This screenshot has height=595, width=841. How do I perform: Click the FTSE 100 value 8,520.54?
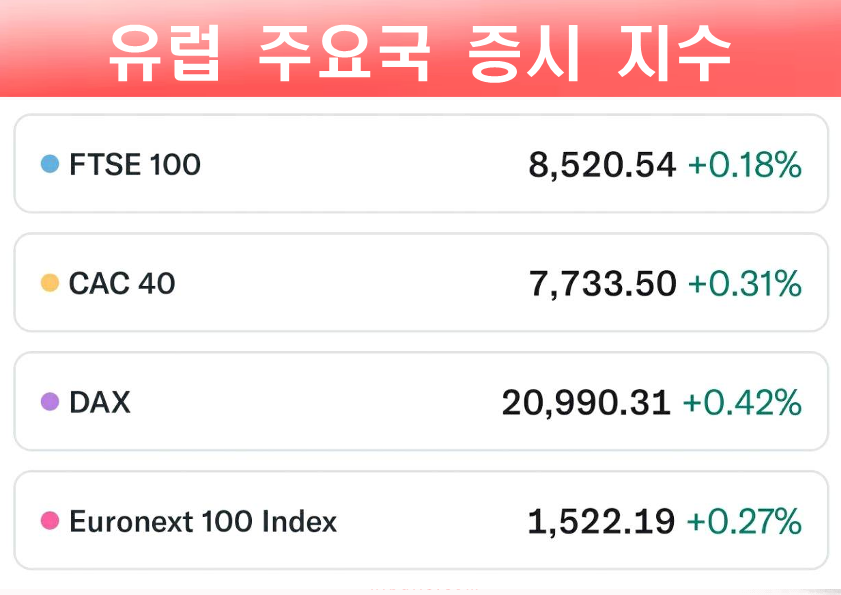602,165
